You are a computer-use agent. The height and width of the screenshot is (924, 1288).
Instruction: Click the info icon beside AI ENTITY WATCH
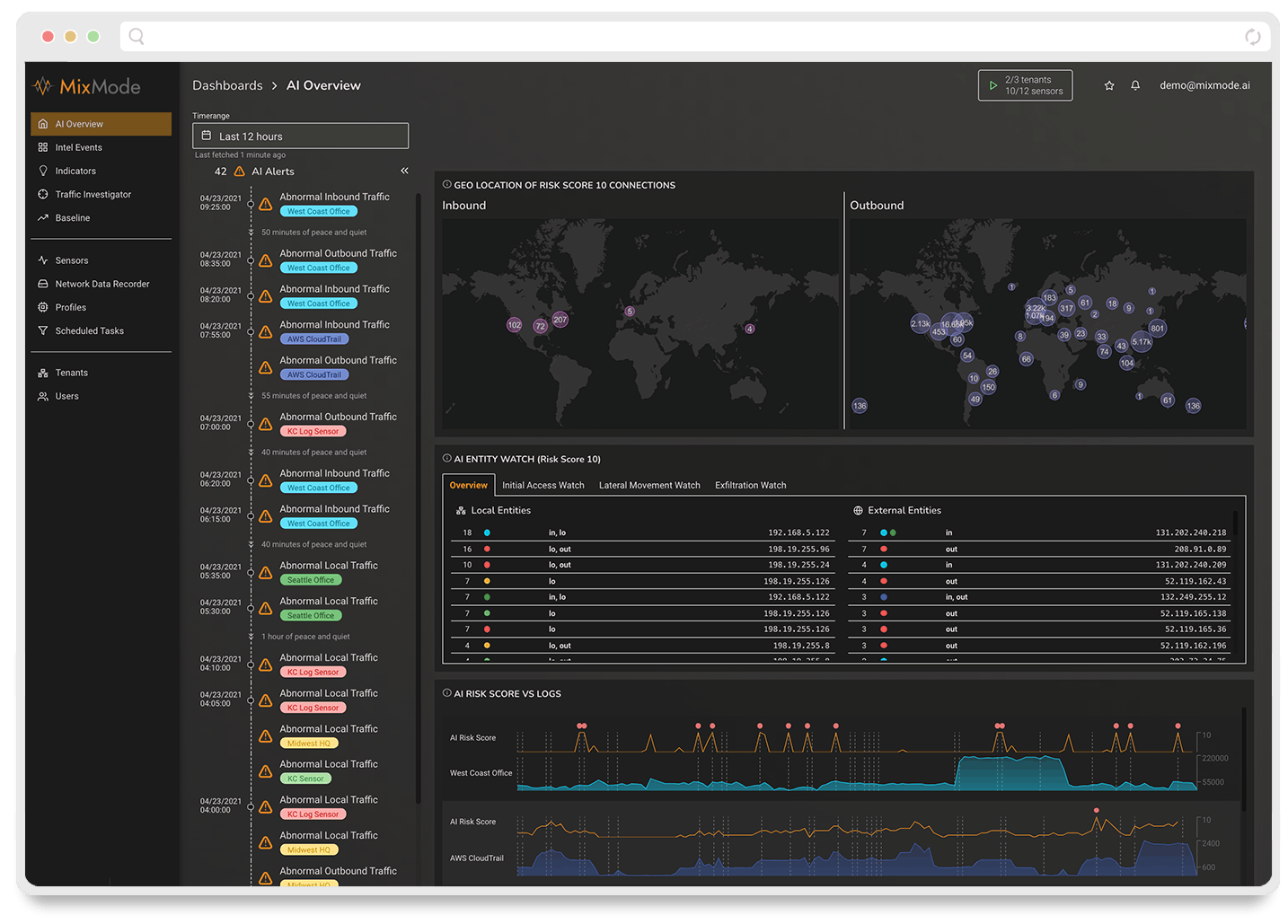[446, 458]
